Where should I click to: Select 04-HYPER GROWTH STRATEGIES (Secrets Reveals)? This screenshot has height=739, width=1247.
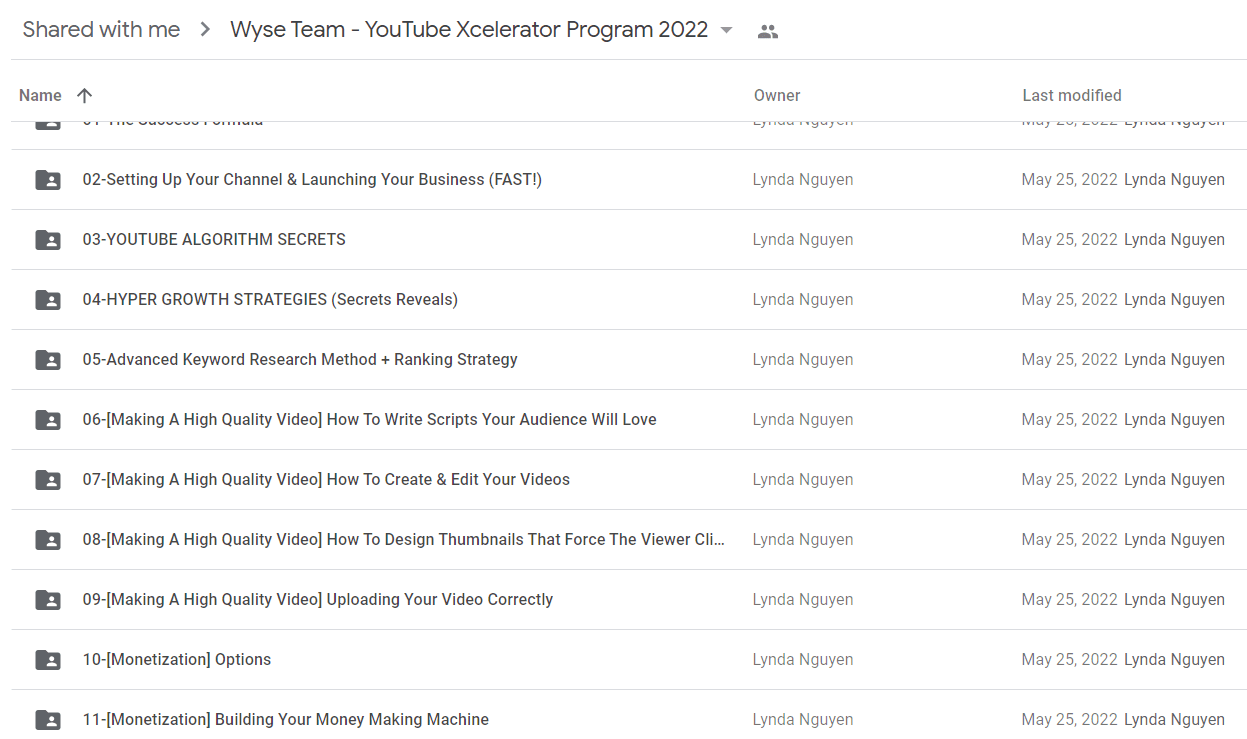tap(270, 300)
